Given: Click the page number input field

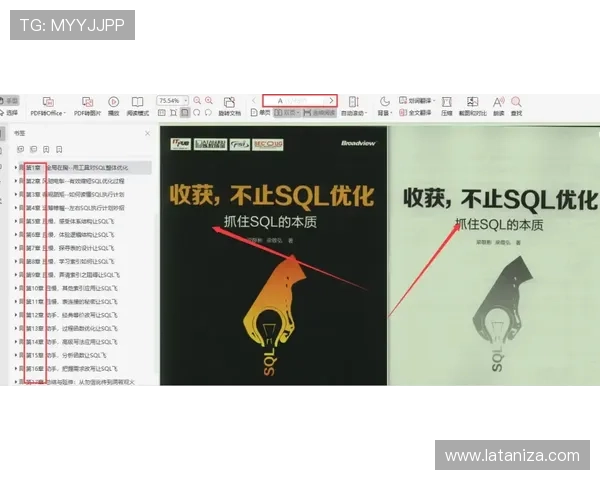Looking at the screenshot, I should [x=295, y=100].
